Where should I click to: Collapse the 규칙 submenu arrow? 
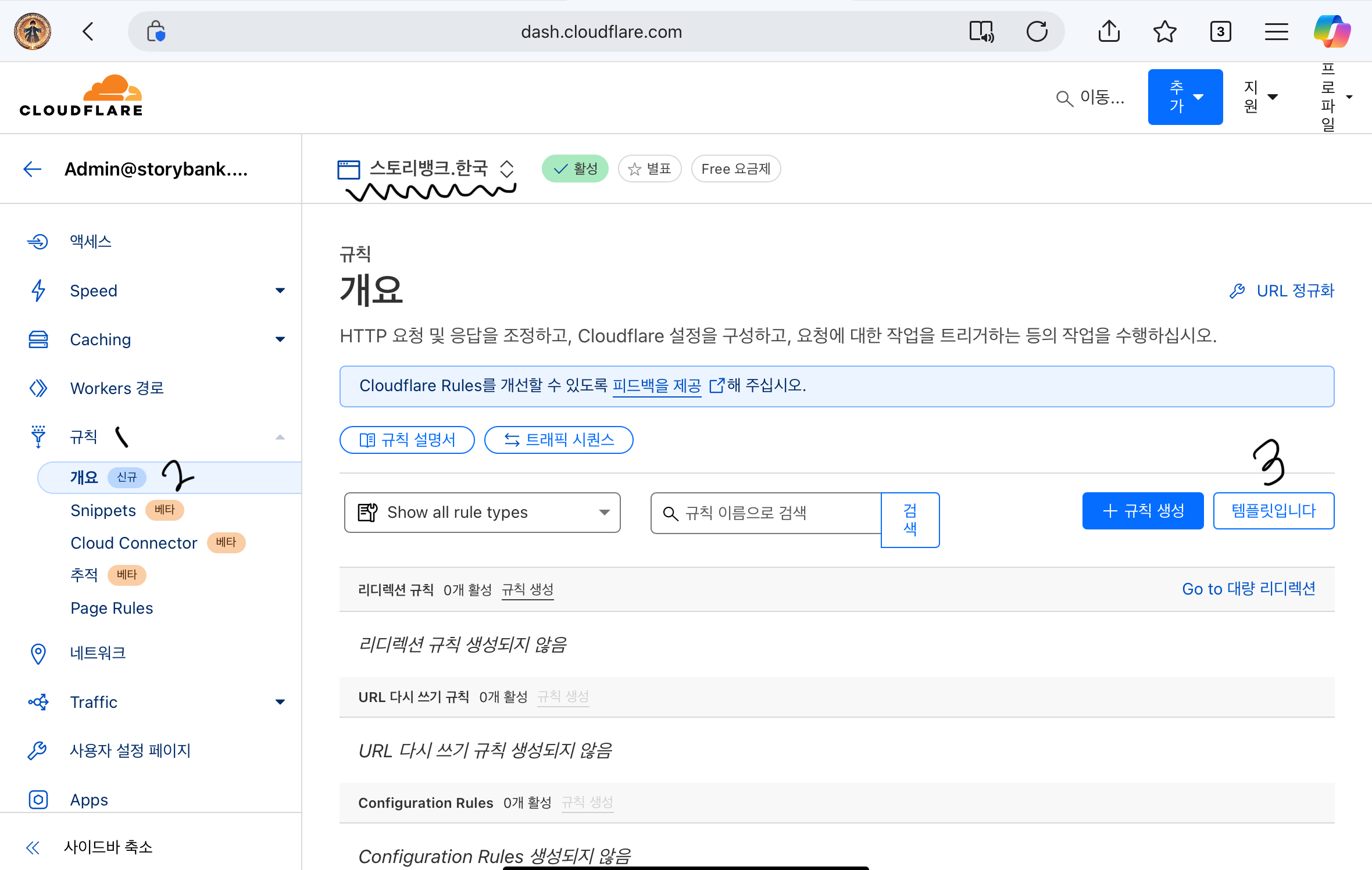pos(280,437)
